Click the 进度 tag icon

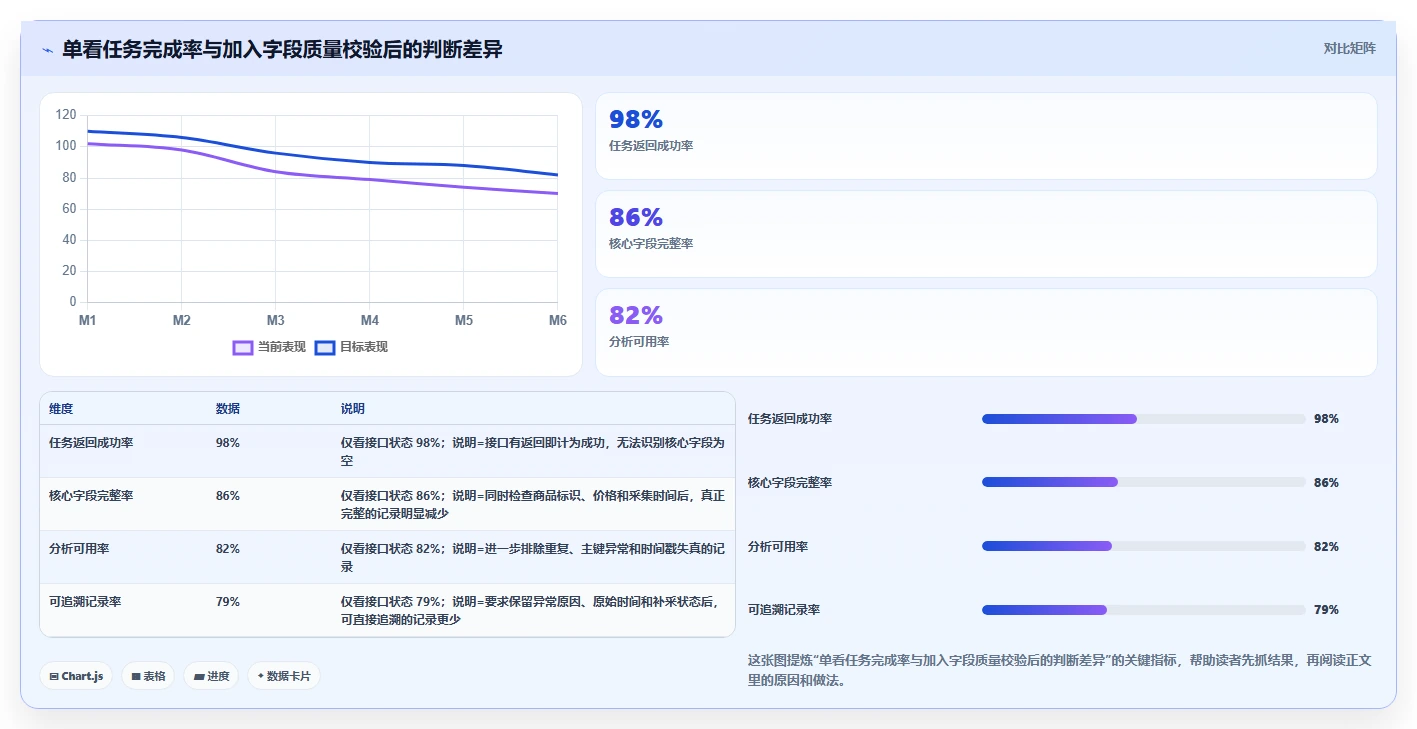[198, 677]
